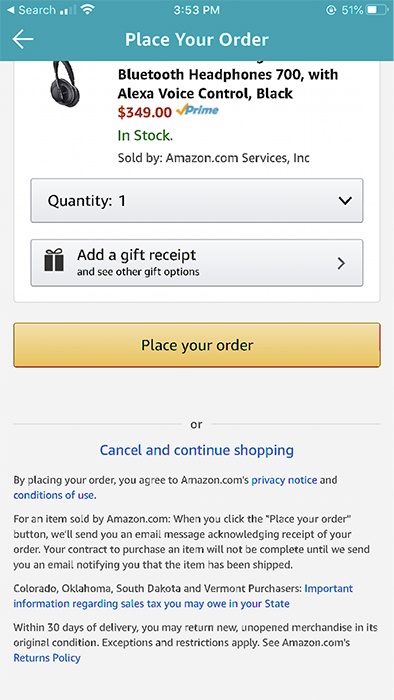Viewport: 394px width, 700px height.
Task: Tap the rotation lock status icon
Action: [331, 10]
